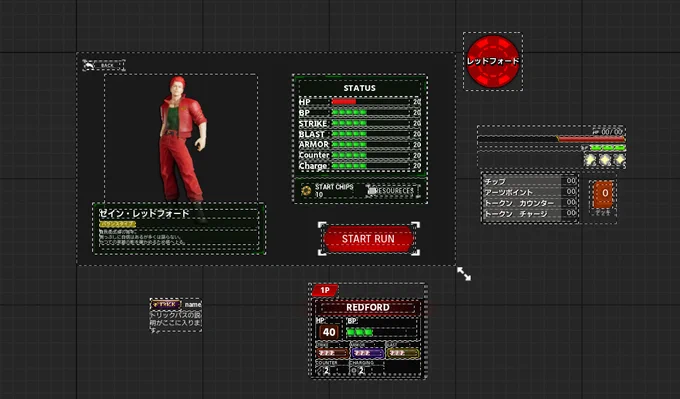Viewport: 680px width, 399px height.
Task: Click the yellow BLAST ??? badge
Action: (x=402, y=353)
